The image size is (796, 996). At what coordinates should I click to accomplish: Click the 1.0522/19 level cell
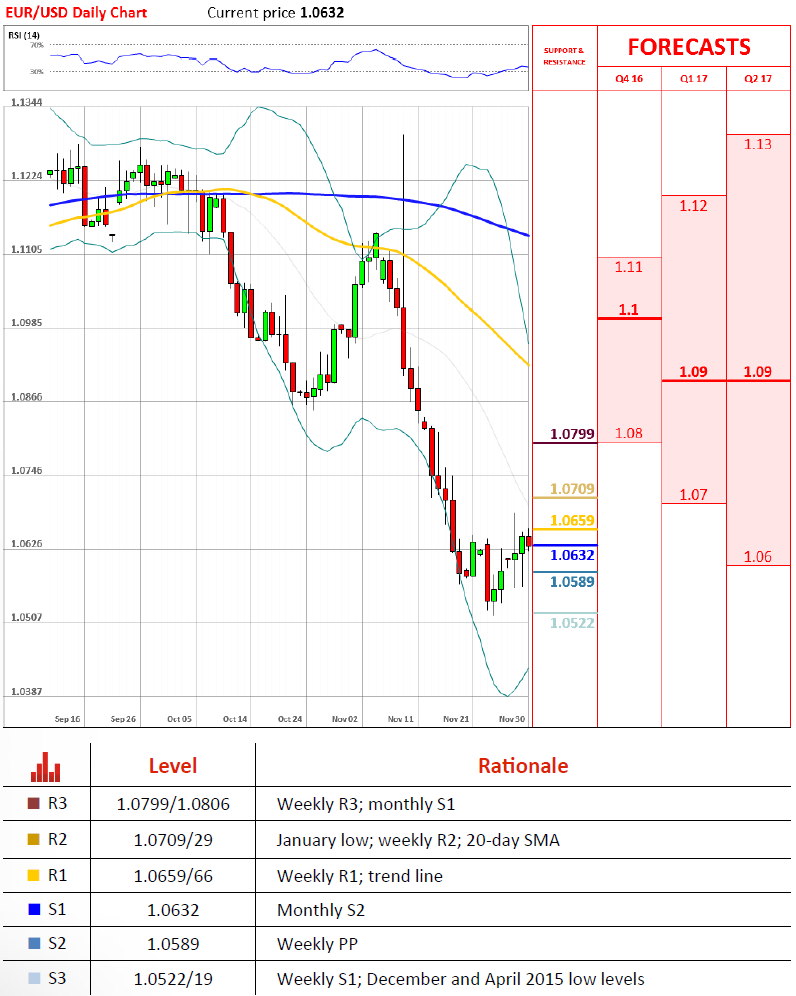coord(173,979)
